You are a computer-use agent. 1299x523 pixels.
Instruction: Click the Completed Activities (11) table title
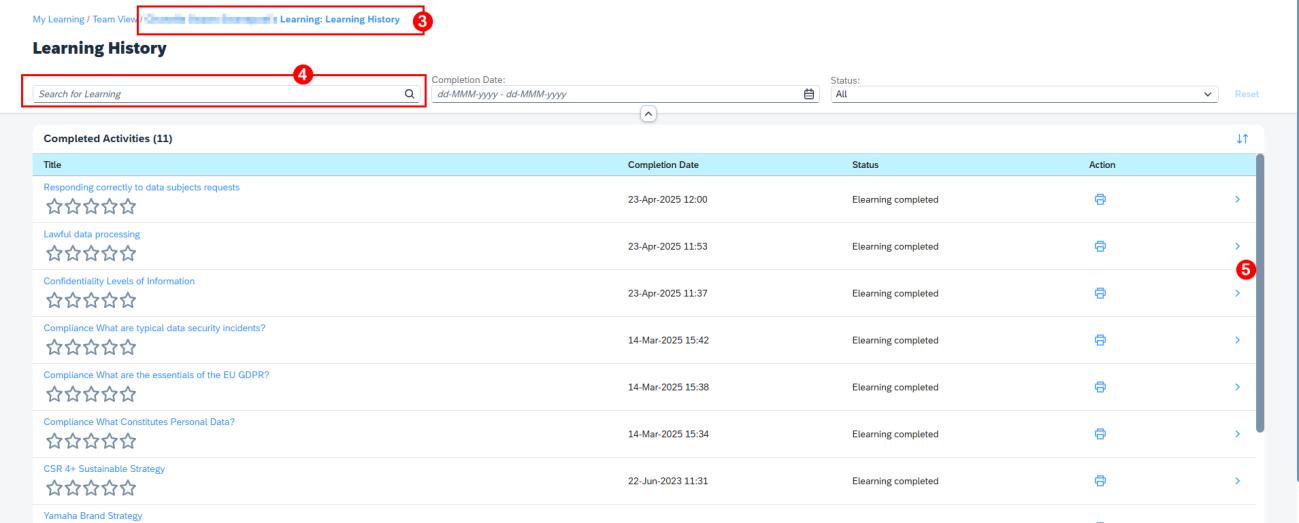pos(108,139)
